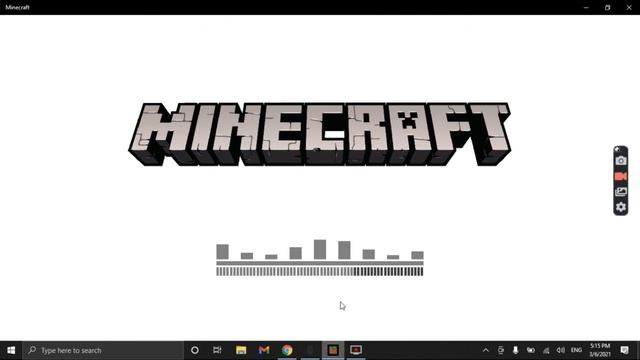Click the 'Type here to search' box
The height and width of the screenshot is (360, 640).
pyautogui.click(x=103, y=350)
